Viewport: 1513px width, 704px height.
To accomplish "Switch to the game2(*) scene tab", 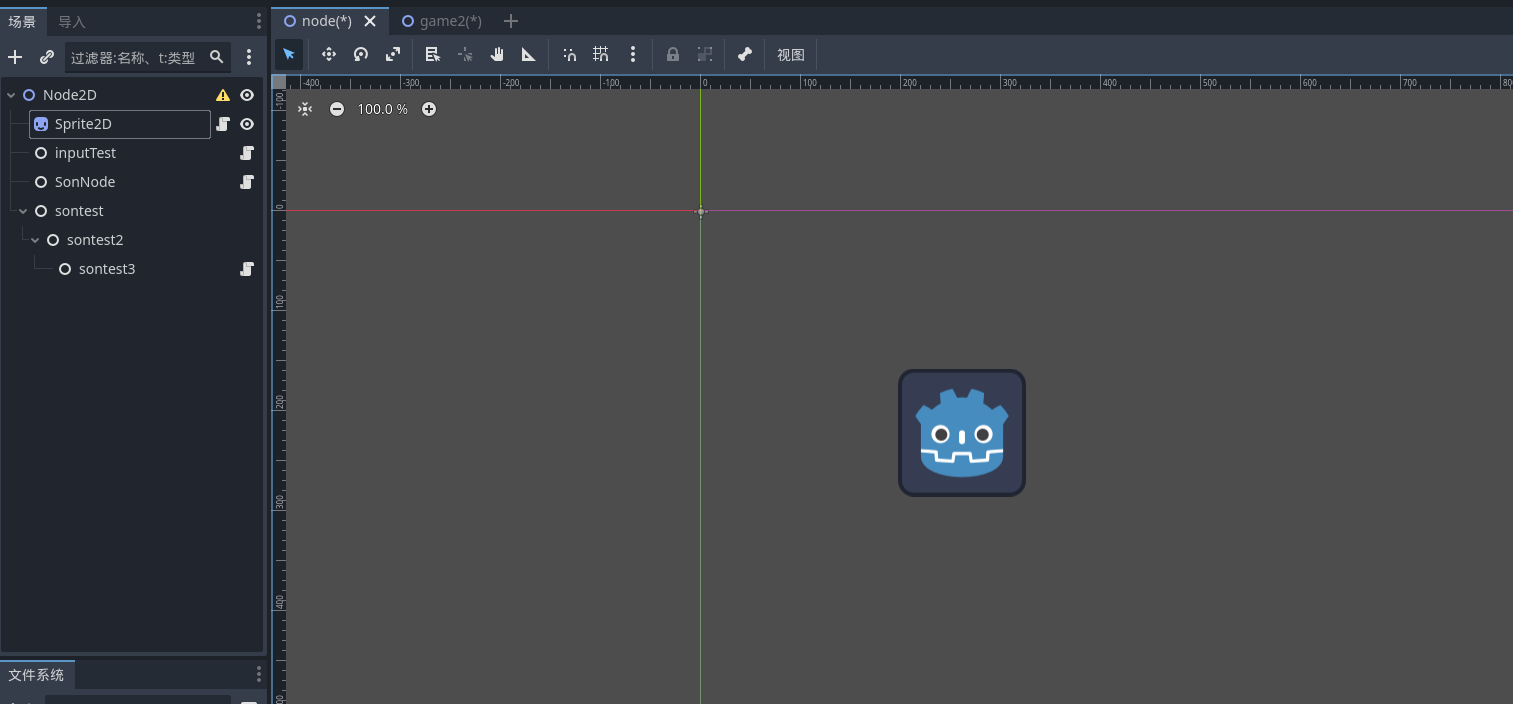I will pos(441,21).
